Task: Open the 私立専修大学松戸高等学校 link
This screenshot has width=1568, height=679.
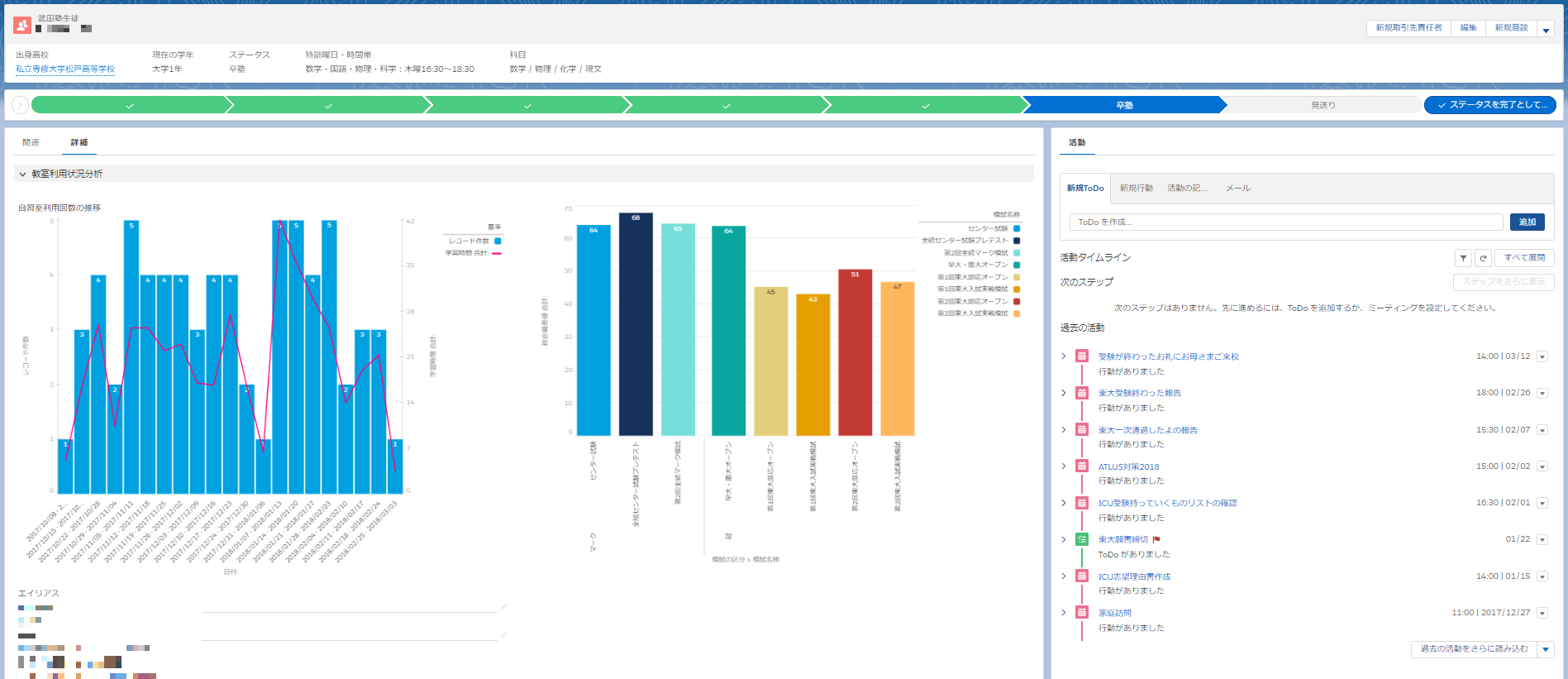Action: coord(65,69)
